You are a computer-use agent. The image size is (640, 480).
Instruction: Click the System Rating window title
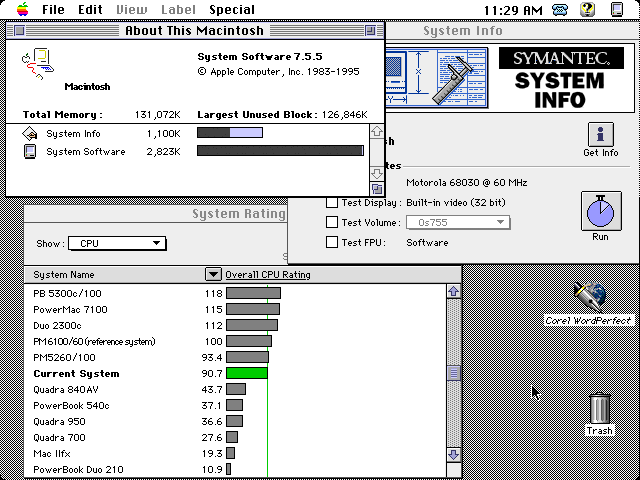(x=239, y=214)
